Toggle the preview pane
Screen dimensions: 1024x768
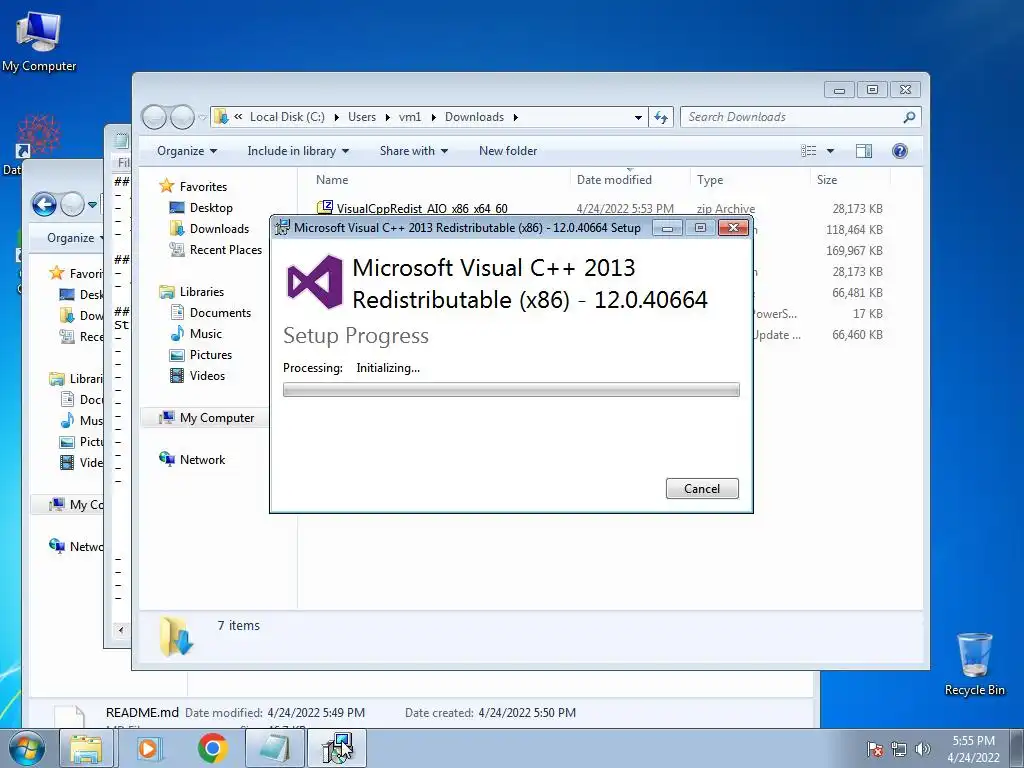pos(864,151)
